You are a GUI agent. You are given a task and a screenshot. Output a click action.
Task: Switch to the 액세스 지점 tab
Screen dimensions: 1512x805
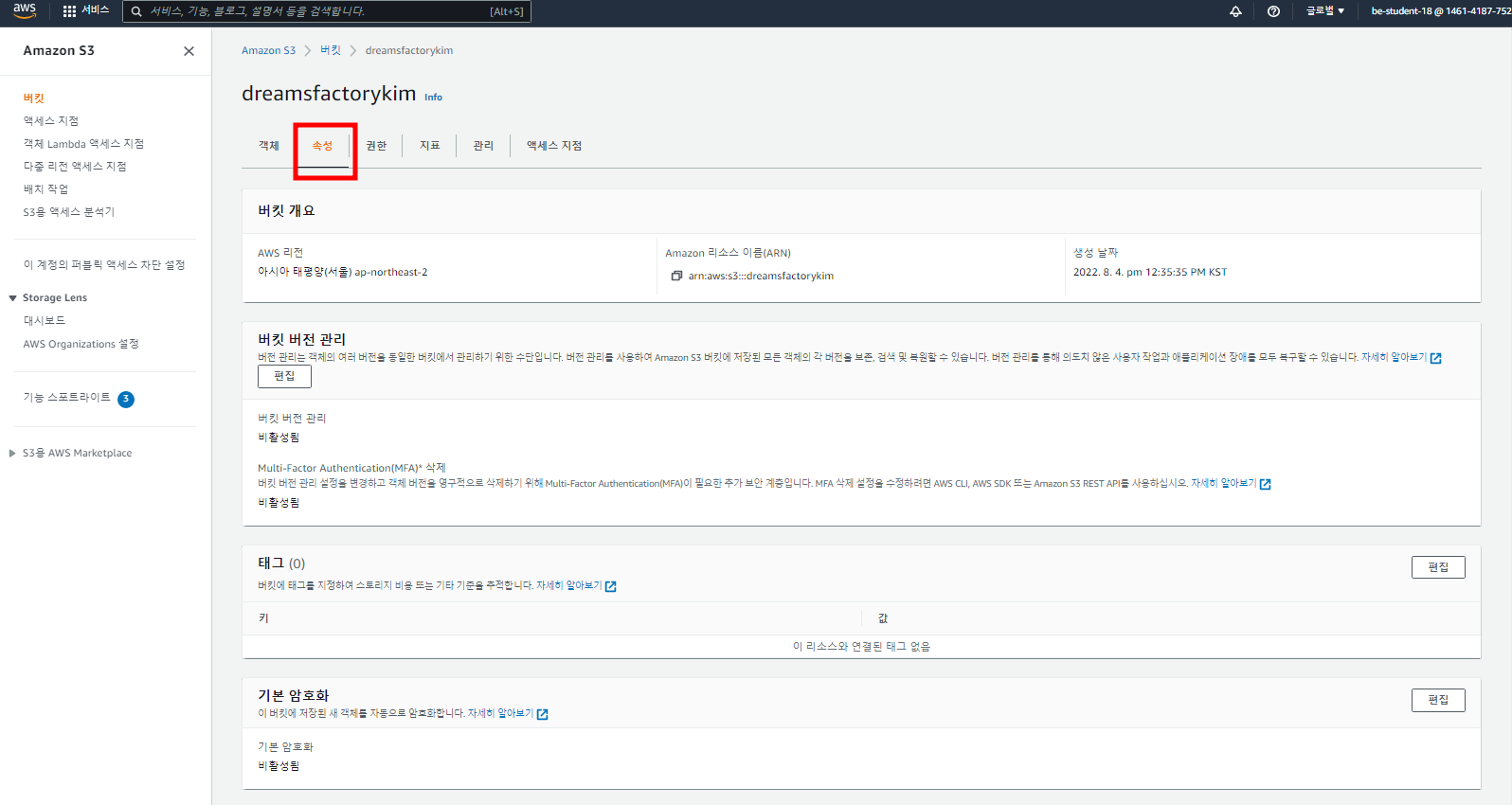554,146
